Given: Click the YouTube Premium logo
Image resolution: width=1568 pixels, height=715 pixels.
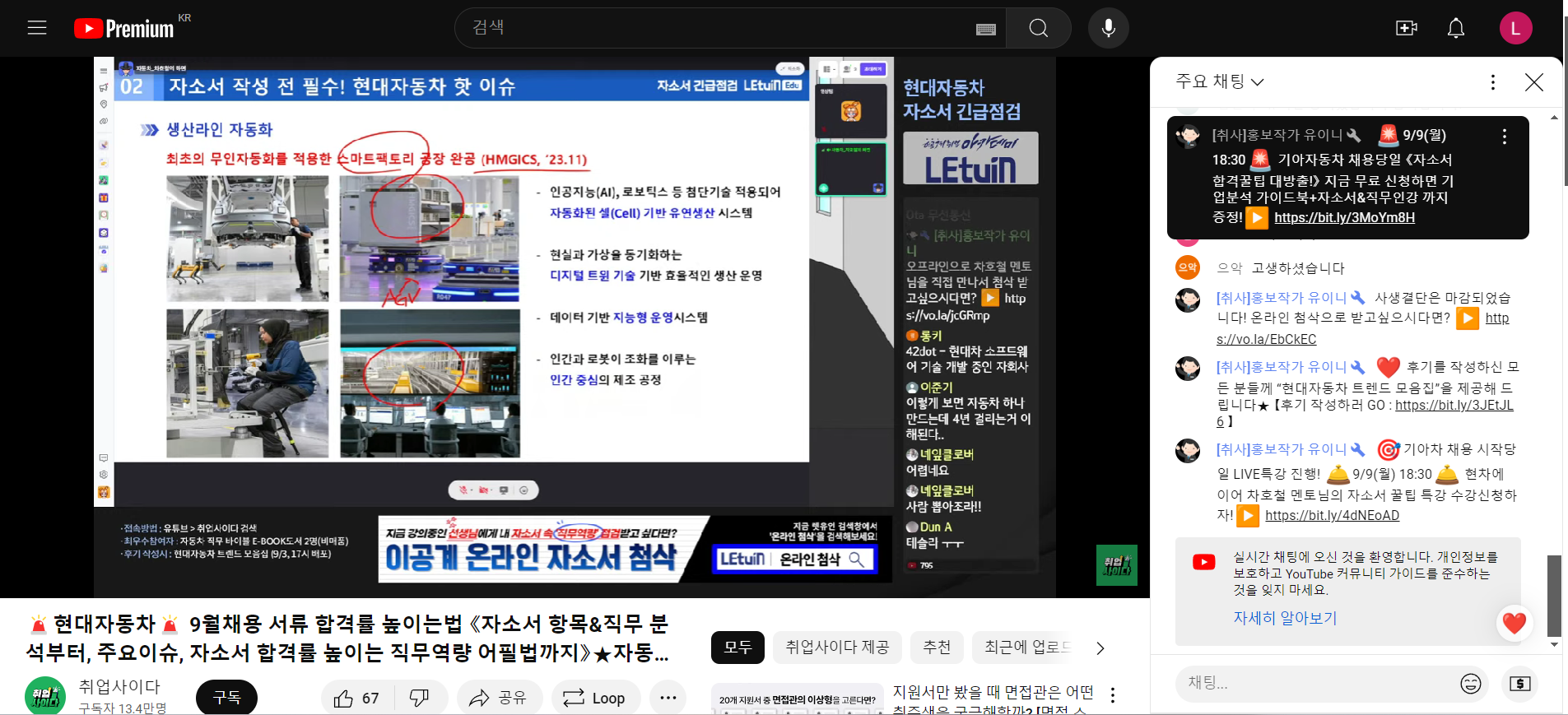Looking at the screenshot, I should tap(124, 29).
